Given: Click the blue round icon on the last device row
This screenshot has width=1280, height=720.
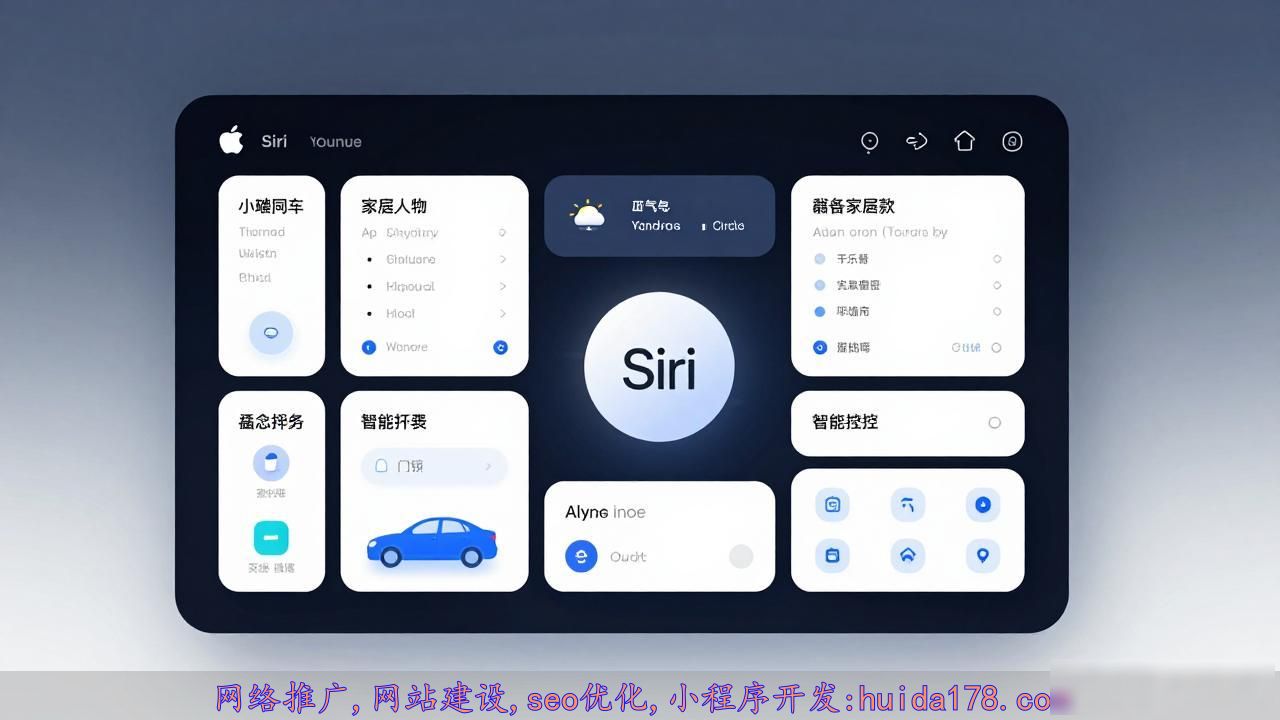Looking at the screenshot, I should [x=820, y=347].
